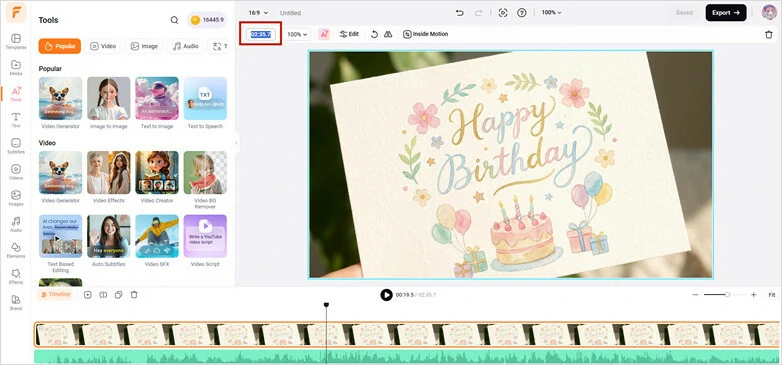
Task: Open the Text to Image tool
Action: click(x=157, y=103)
